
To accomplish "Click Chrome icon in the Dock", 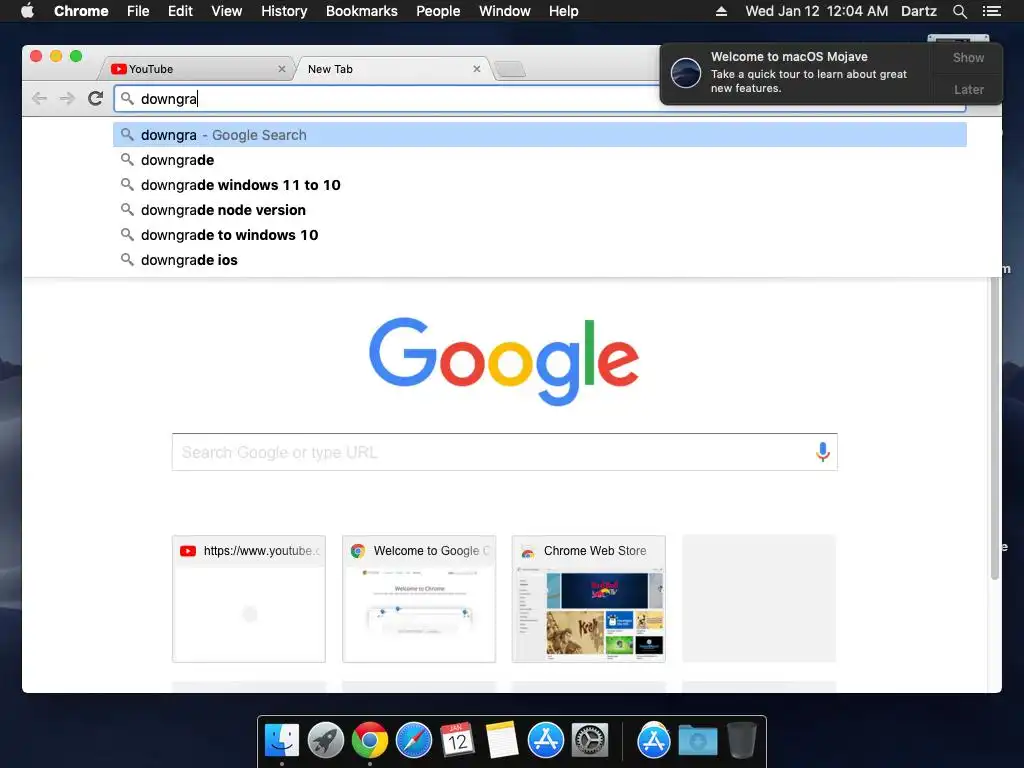I will [x=370, y=741].
